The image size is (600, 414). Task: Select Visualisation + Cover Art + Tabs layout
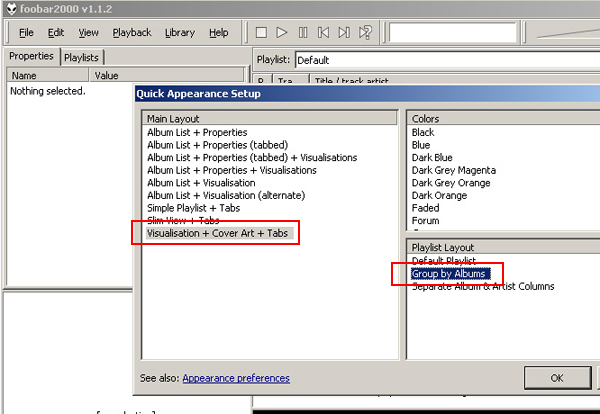pos(217,233)
